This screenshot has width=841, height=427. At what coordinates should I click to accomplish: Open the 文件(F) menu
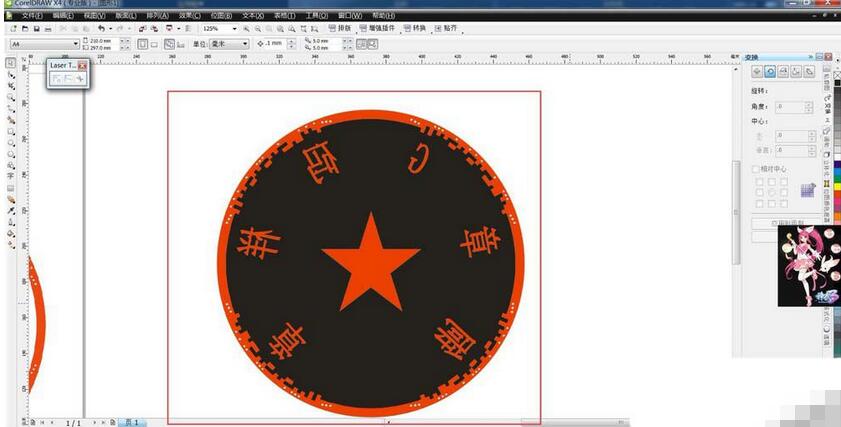(x=32, y=16)
